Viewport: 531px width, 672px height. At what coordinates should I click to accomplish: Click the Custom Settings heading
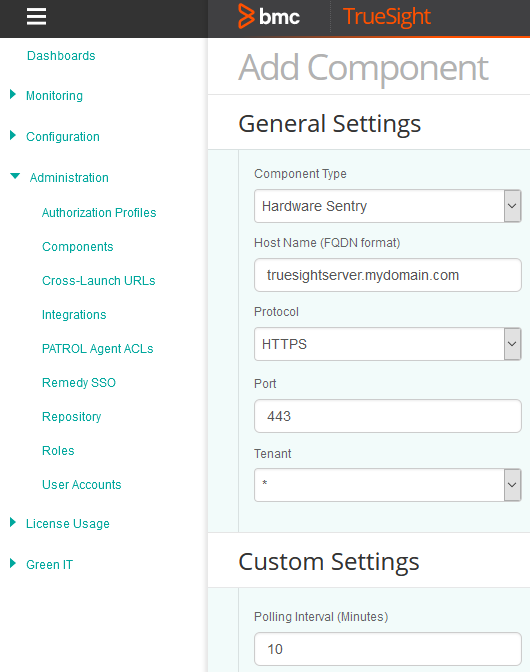pos(329,562)
